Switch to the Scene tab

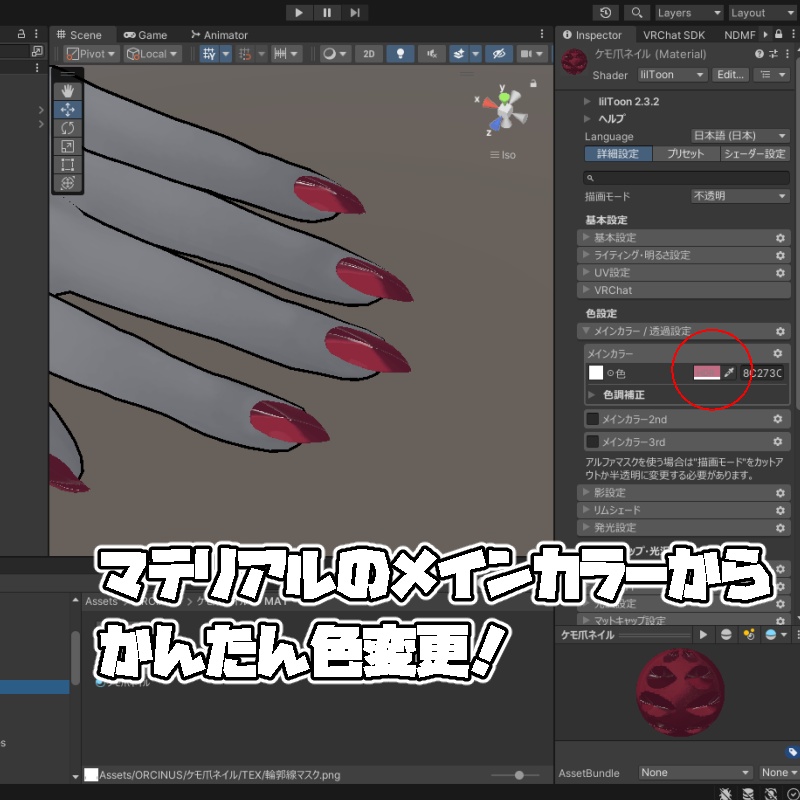80,35
